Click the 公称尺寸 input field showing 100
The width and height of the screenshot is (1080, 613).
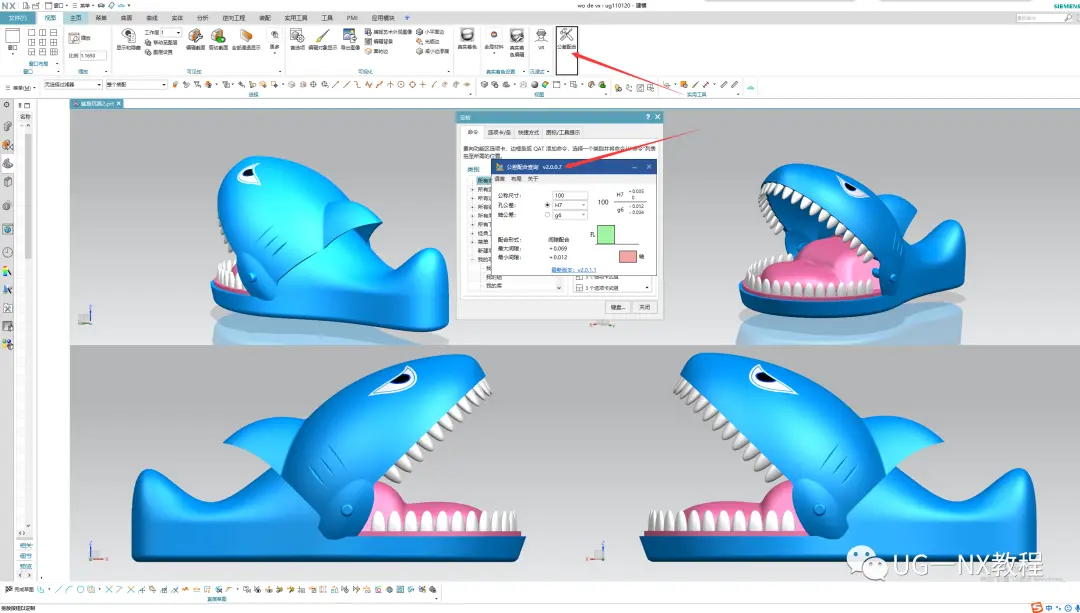point(570,196)
